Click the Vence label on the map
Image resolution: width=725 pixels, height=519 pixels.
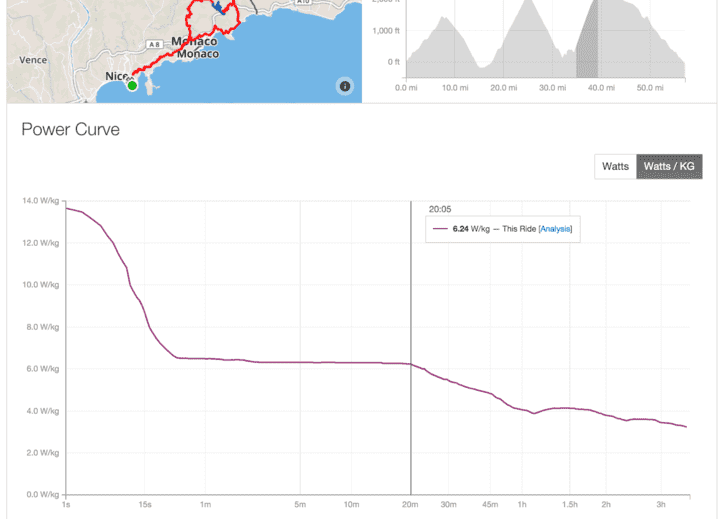pos(33,60)
